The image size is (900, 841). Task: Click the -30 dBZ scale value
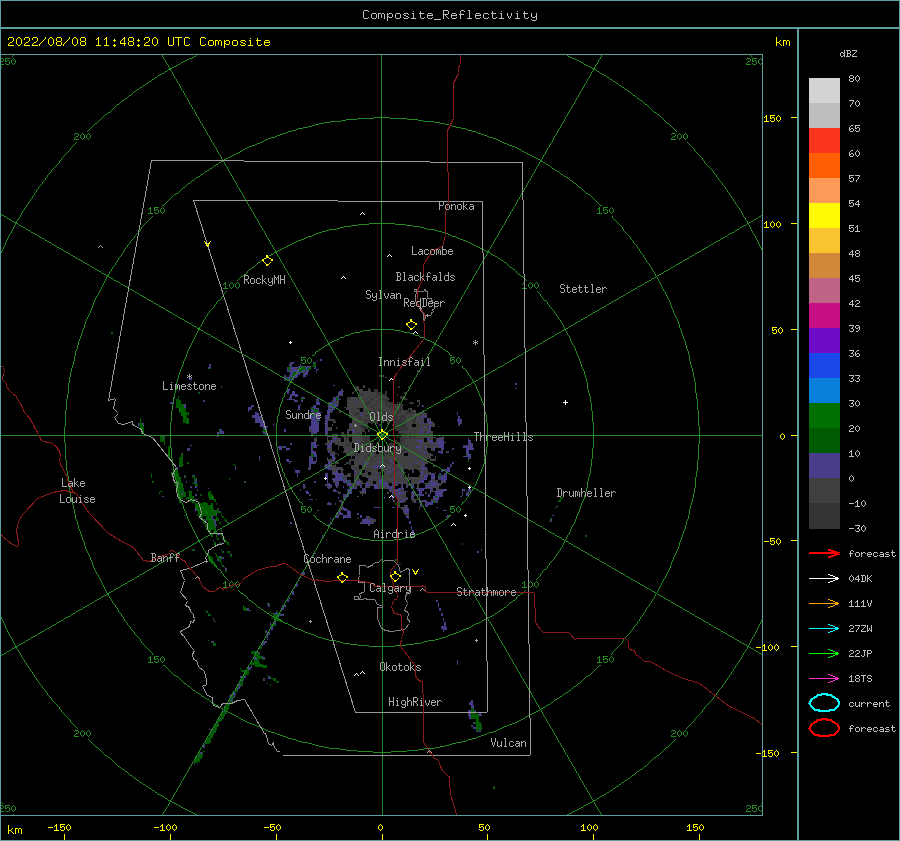tap(857, 529)
